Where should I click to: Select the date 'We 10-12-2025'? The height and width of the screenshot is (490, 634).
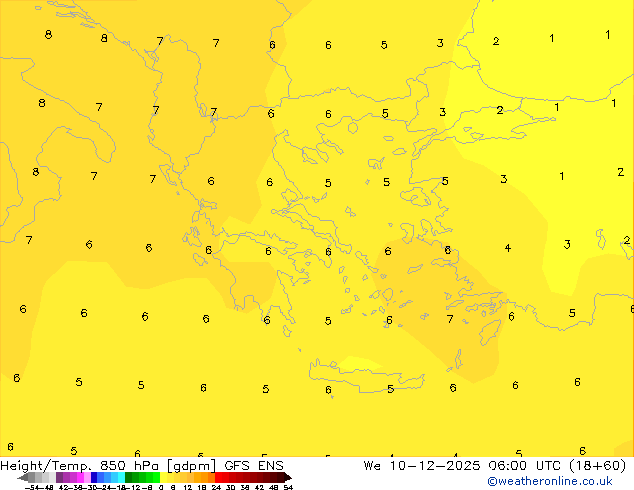click(422, 466)
